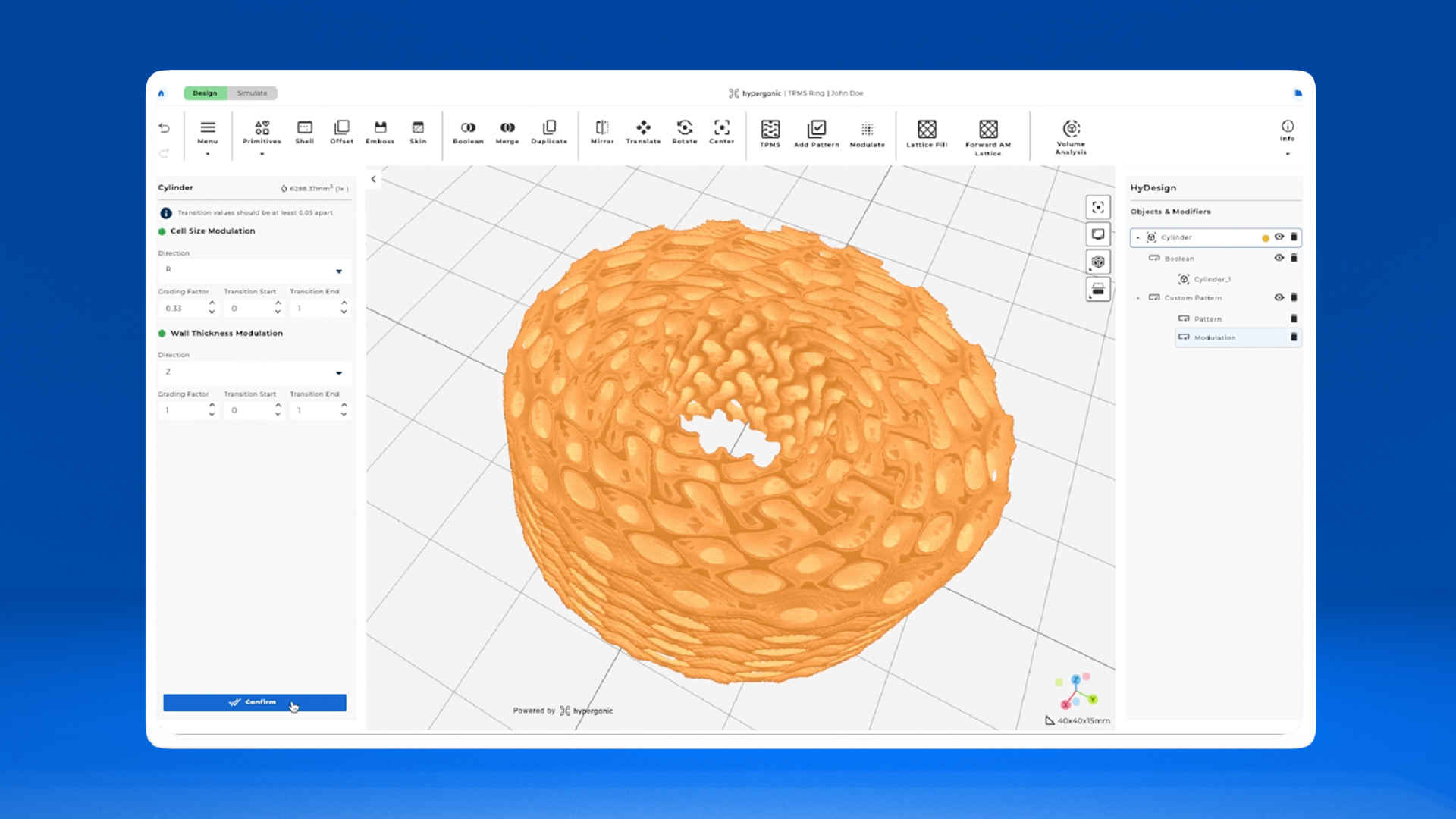Click the blue Confirm button
1456x819 pixels.
(x=254, y=702)
